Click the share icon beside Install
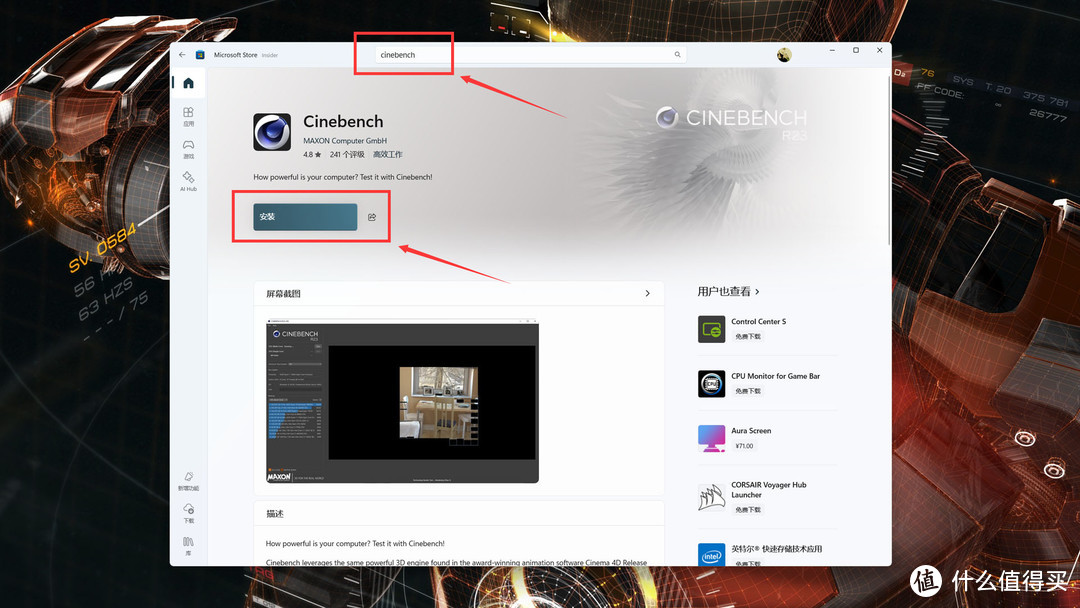Image resolution: width=1080 pixels, height=608 pixels. (372, 217)
